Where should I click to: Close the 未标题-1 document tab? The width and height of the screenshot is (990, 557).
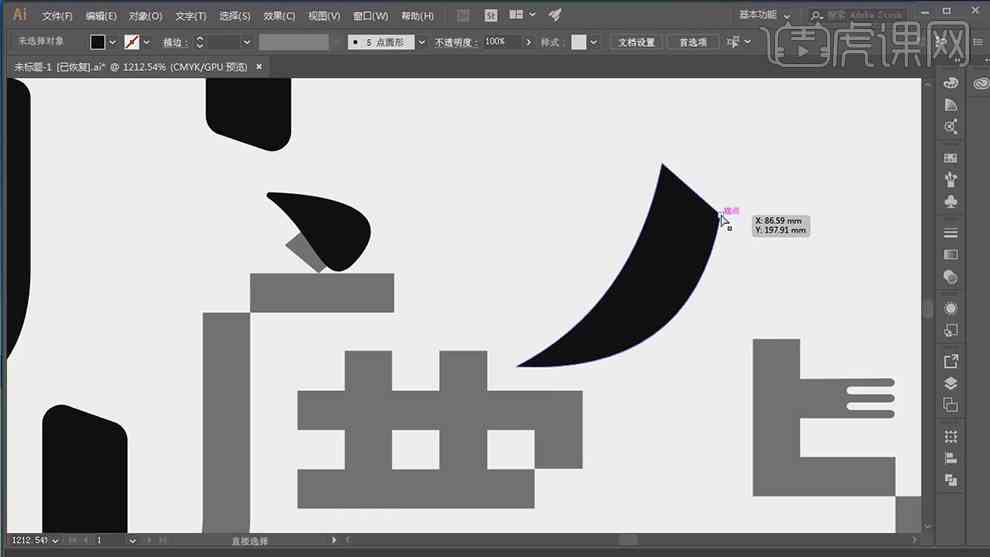click(x=259, y=66)
